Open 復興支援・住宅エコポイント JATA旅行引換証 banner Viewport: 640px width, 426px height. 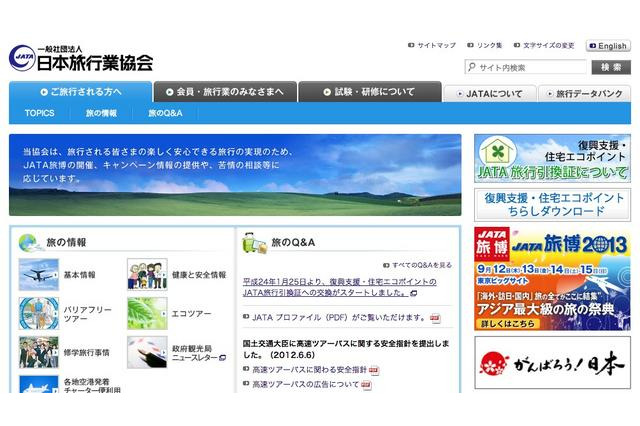point(552,158)
